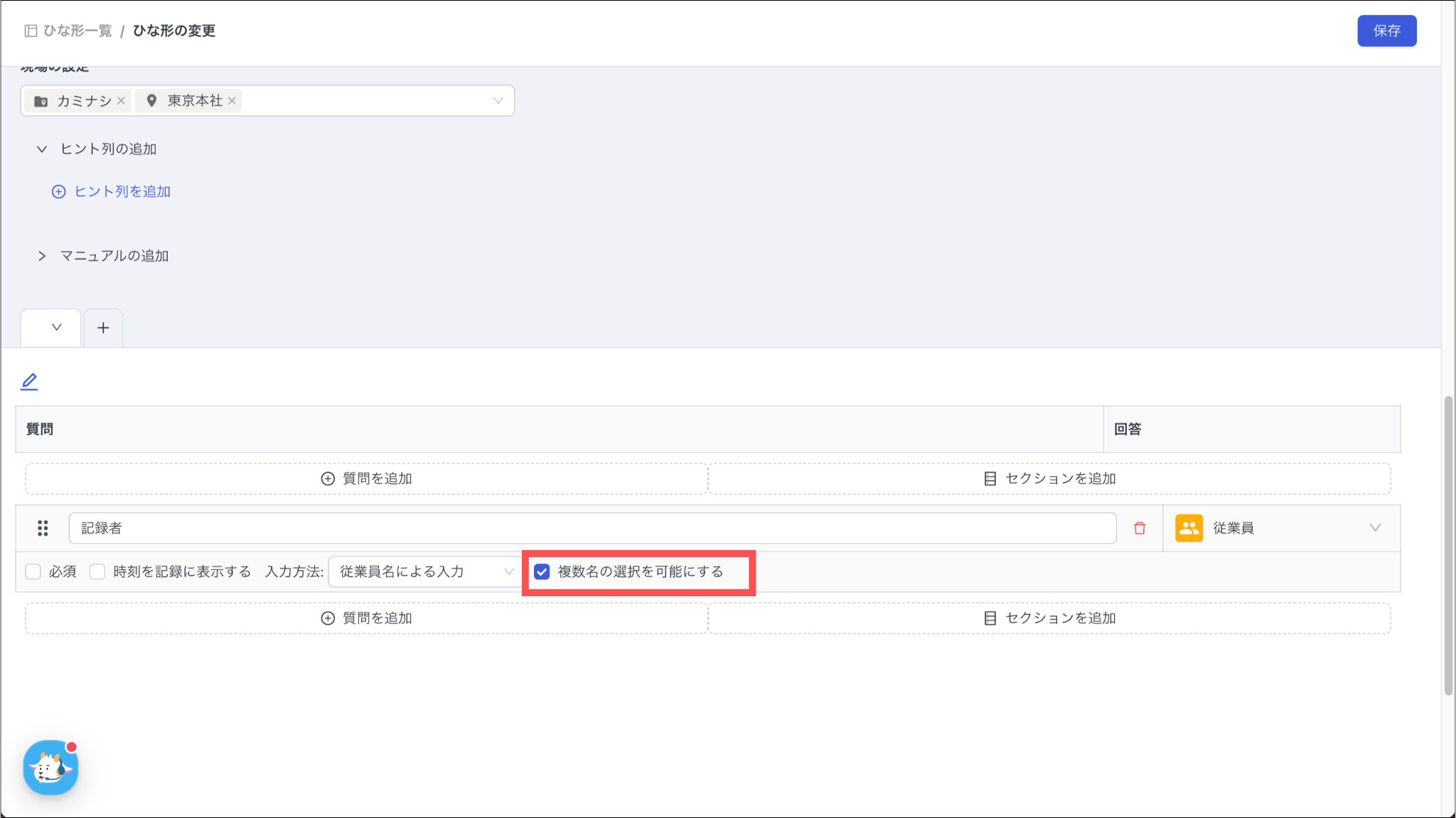Click the drag handle beside 記録者
1456x818 pixels.
click(43, 528)
